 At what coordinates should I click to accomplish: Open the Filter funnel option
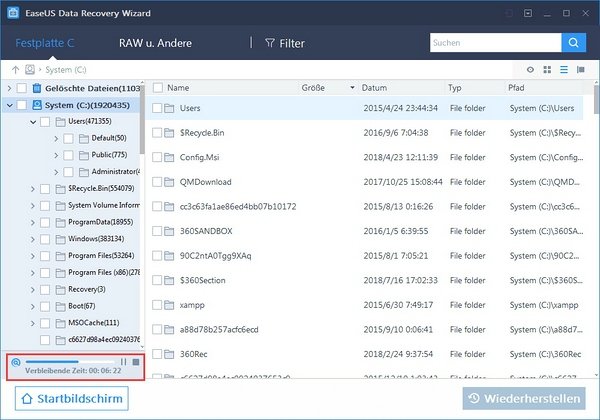285,43
